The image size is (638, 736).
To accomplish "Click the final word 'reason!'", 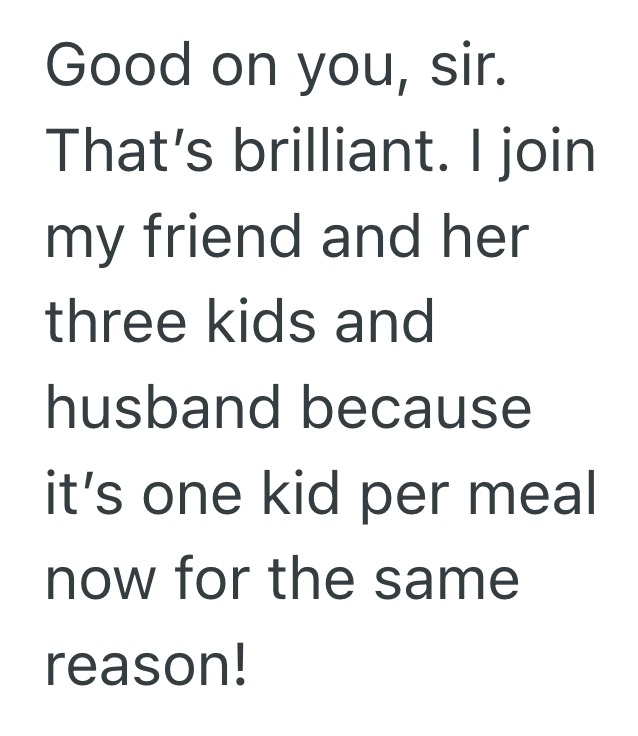I will pos(147,666).
